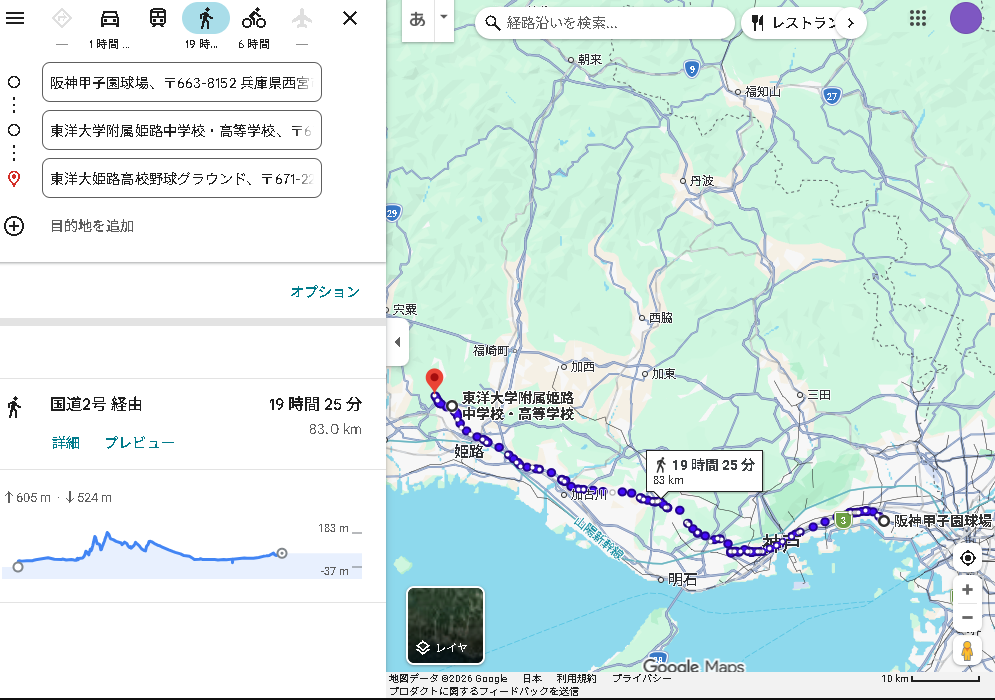Select walking travel mode
Viewport: 995px width, 700px height.
point(206,18)
